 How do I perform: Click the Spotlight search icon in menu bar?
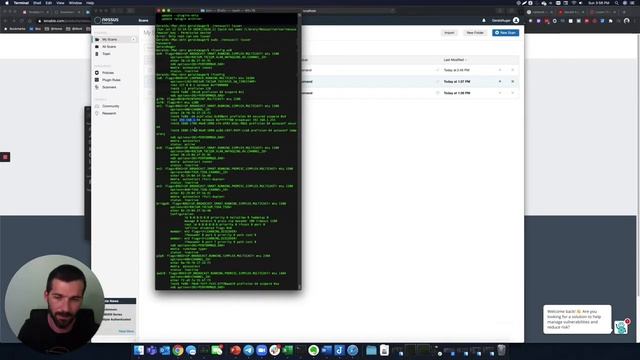[616, 3]
